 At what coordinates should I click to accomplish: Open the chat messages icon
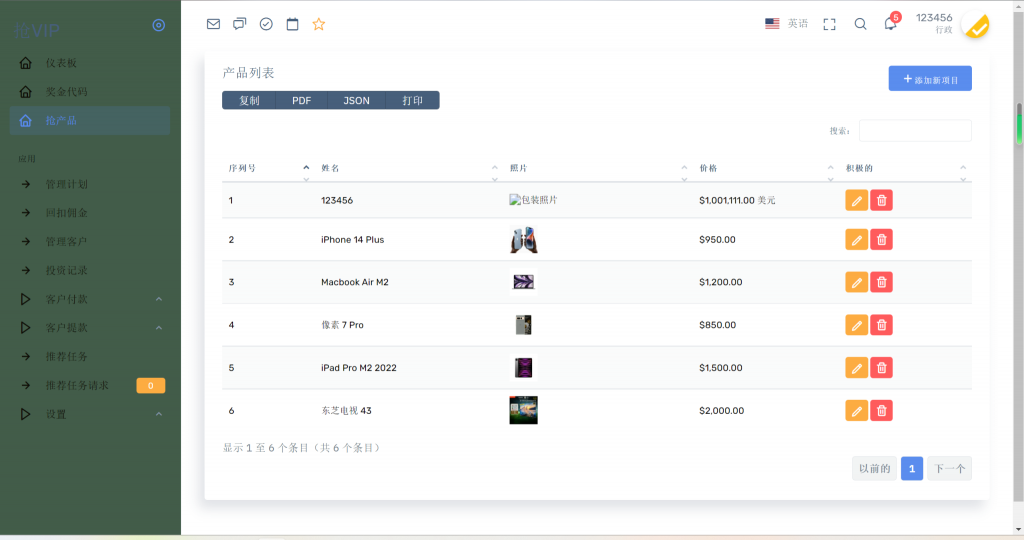(240, 24)
